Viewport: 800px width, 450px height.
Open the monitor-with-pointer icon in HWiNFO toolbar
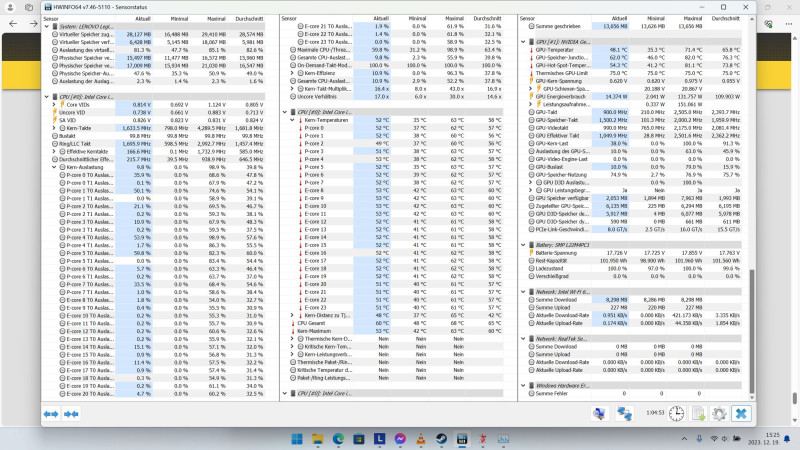click(600, 413)
